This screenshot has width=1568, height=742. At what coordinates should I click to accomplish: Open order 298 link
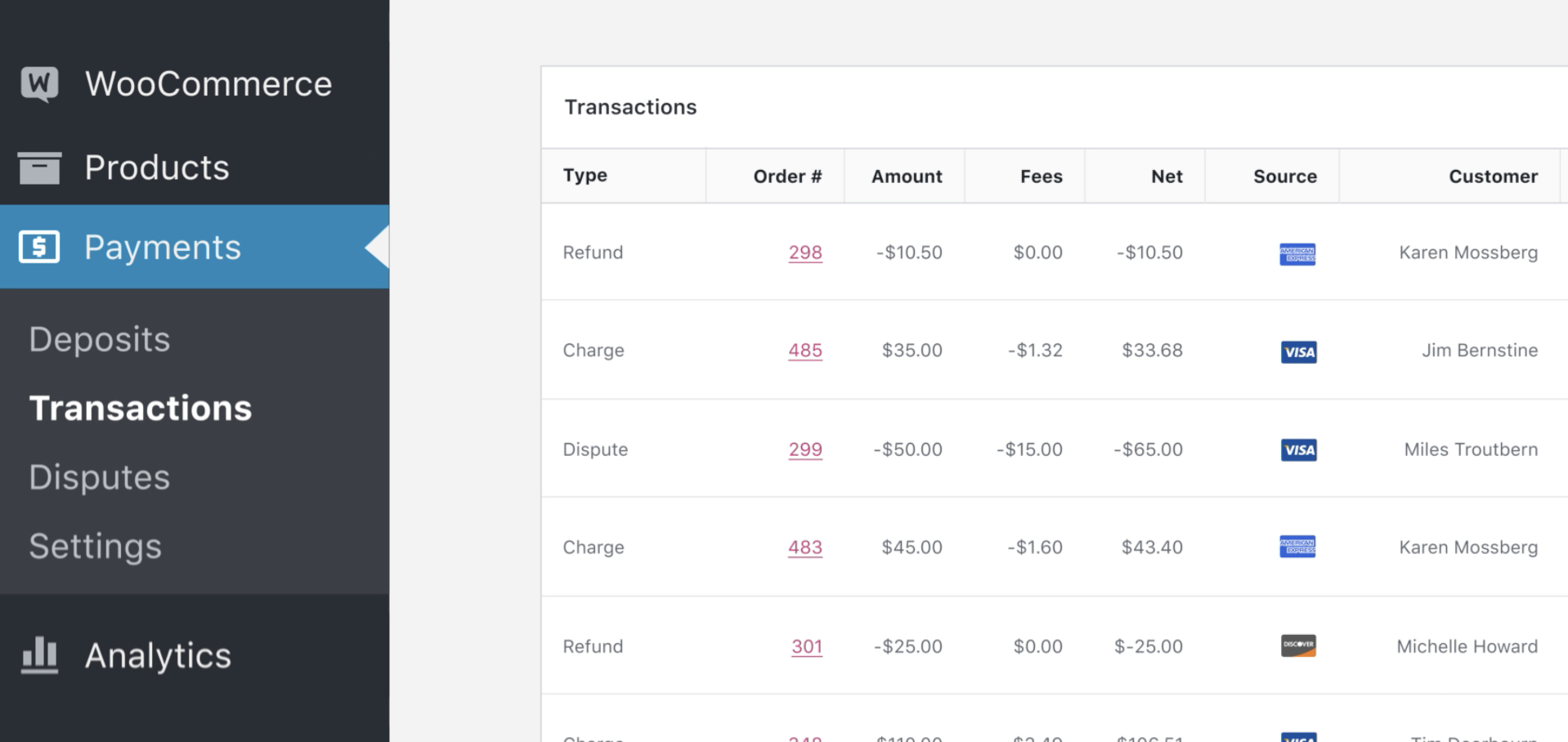click(x=805, y=253)
